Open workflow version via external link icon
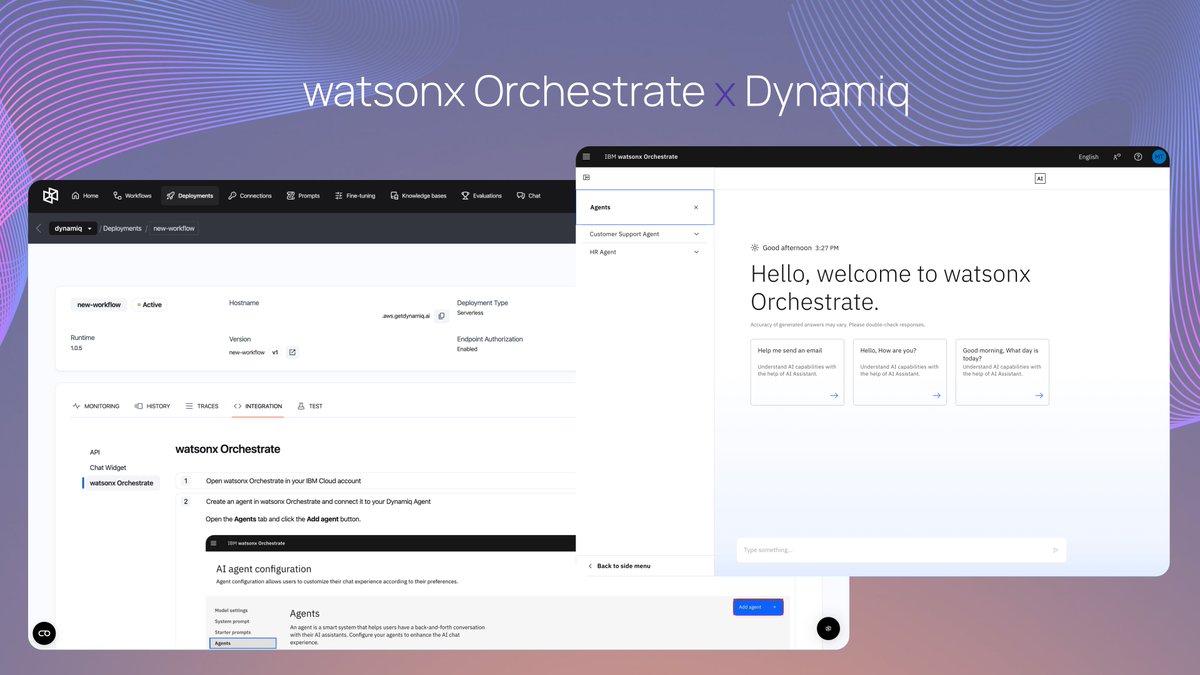This screenshot has height=675, width=1200. pos(292,352)
